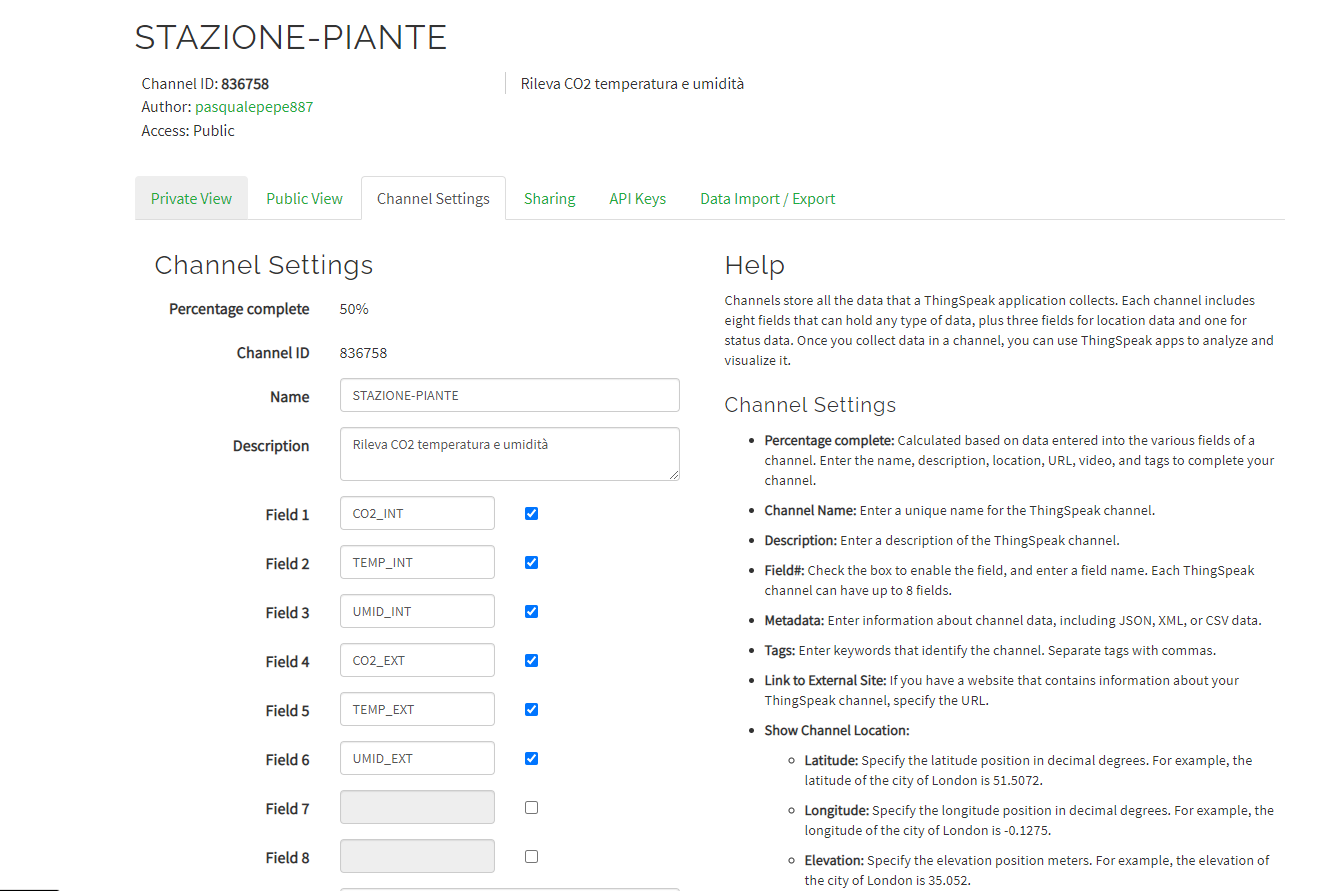Open author pasqualepepe887's profile link

(x=254, y=106)
